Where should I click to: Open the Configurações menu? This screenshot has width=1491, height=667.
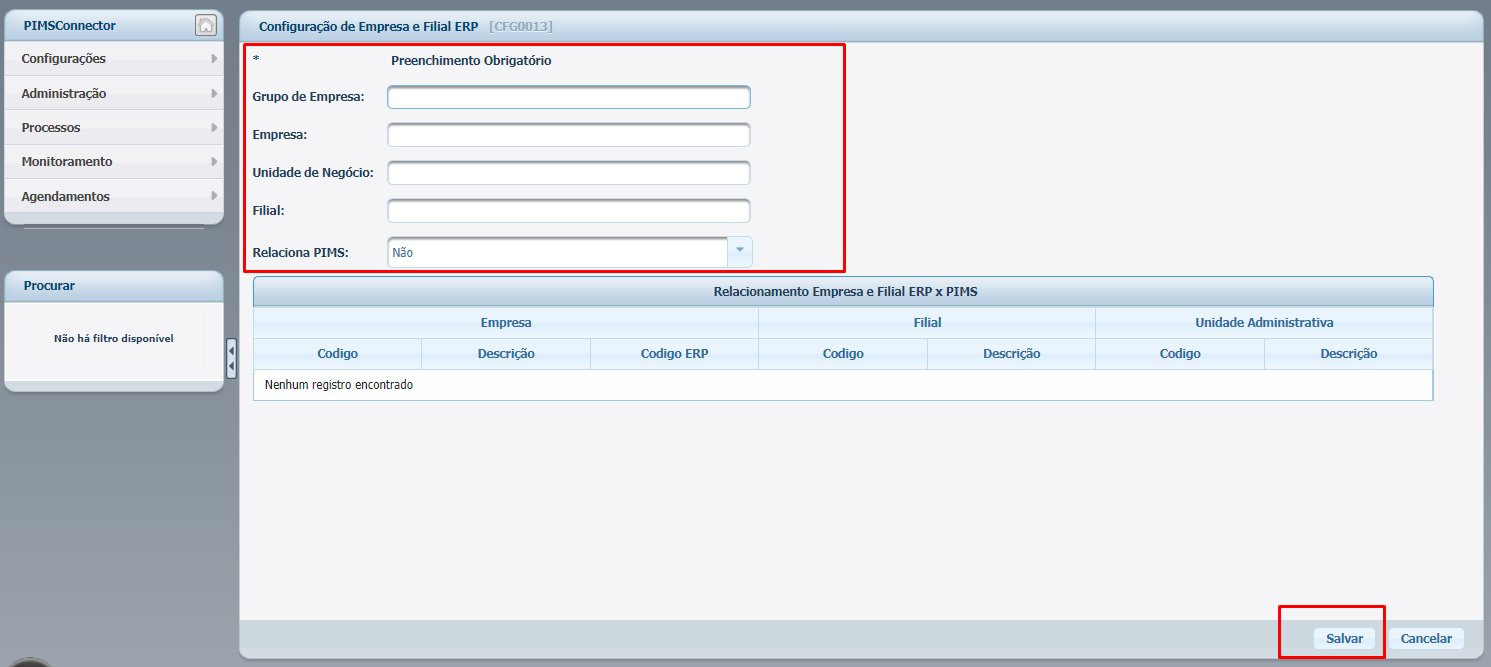114,59
